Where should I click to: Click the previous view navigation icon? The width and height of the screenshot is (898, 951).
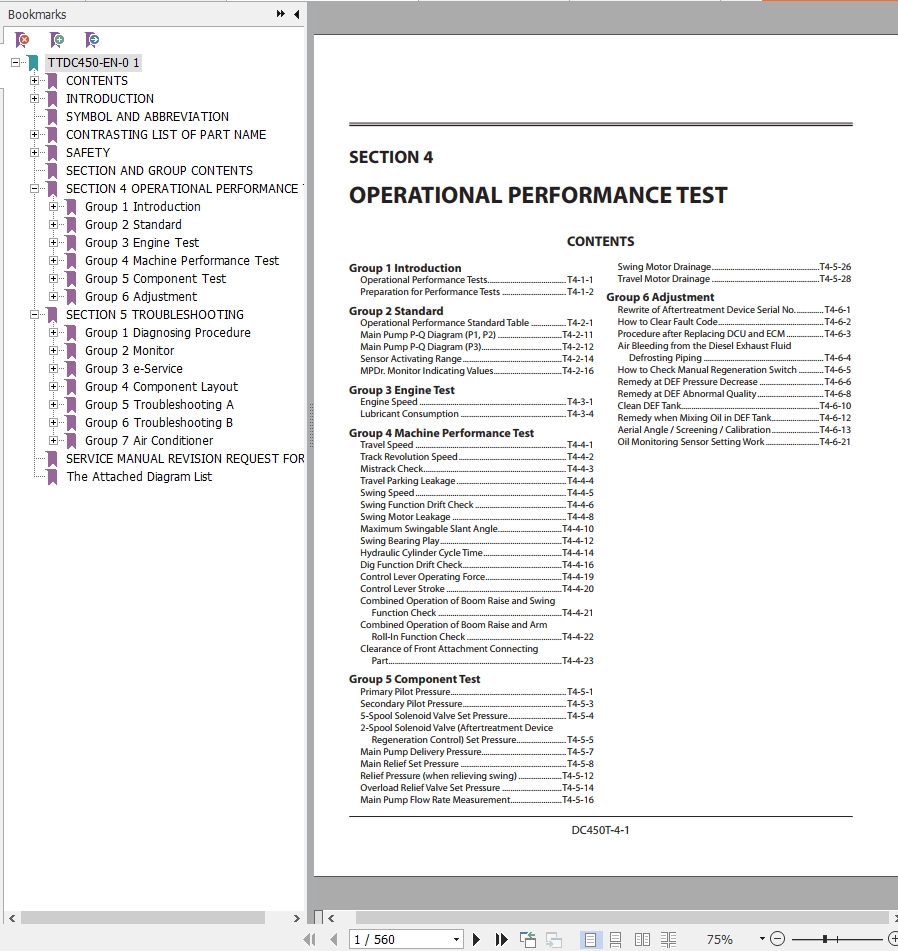528,939
